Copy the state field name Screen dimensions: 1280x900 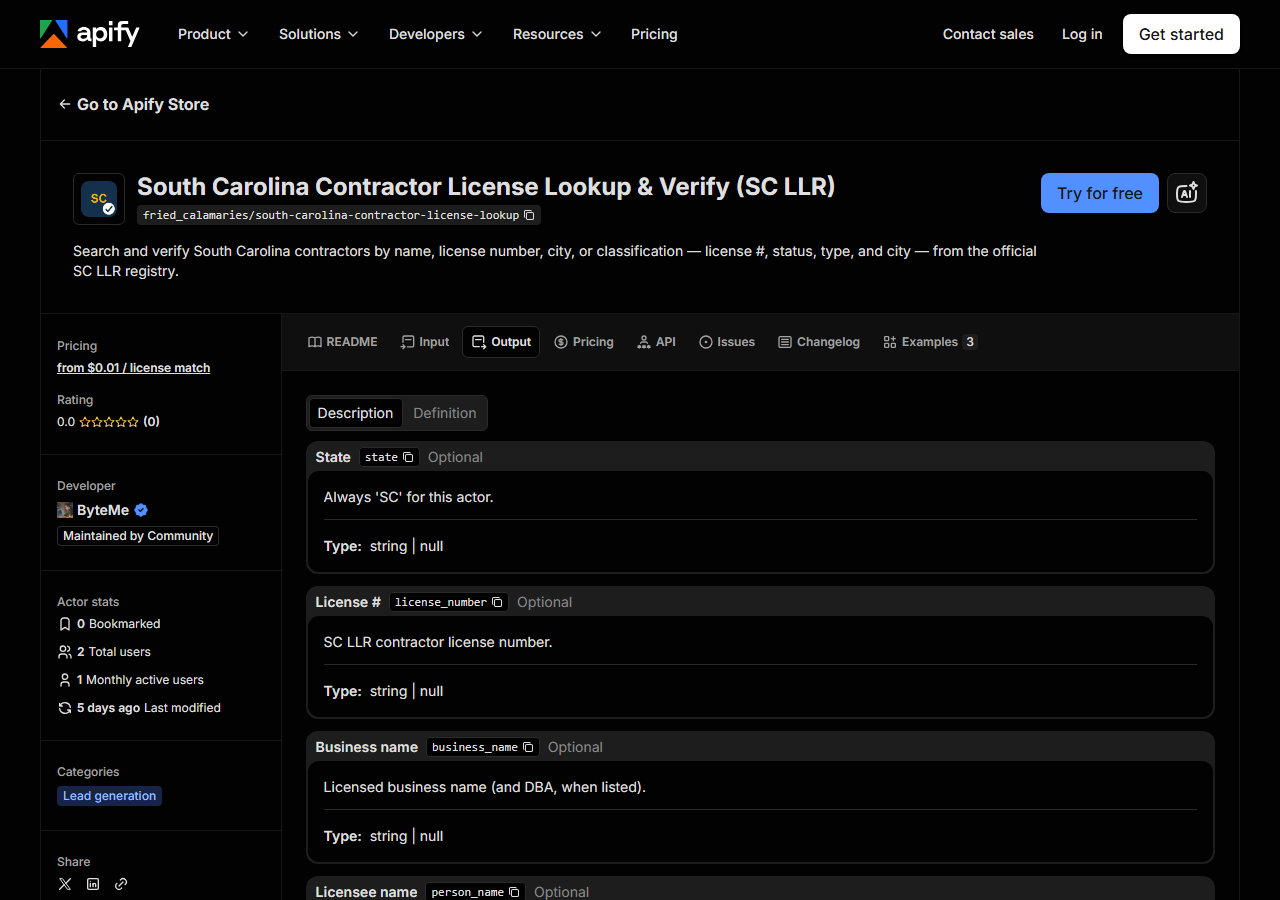coord(408,457)
